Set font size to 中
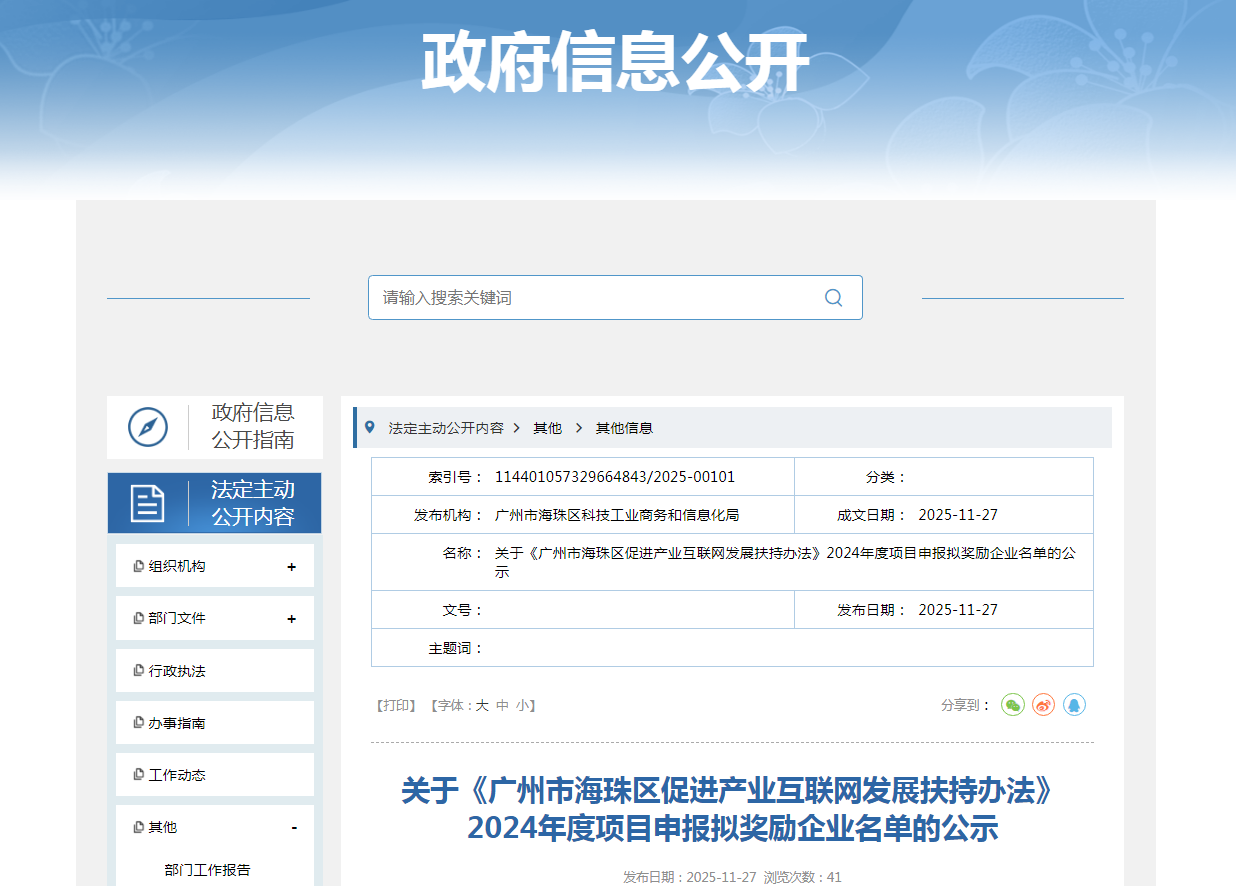Viewport: 1236px width, 886px height. tap(503, 705)
